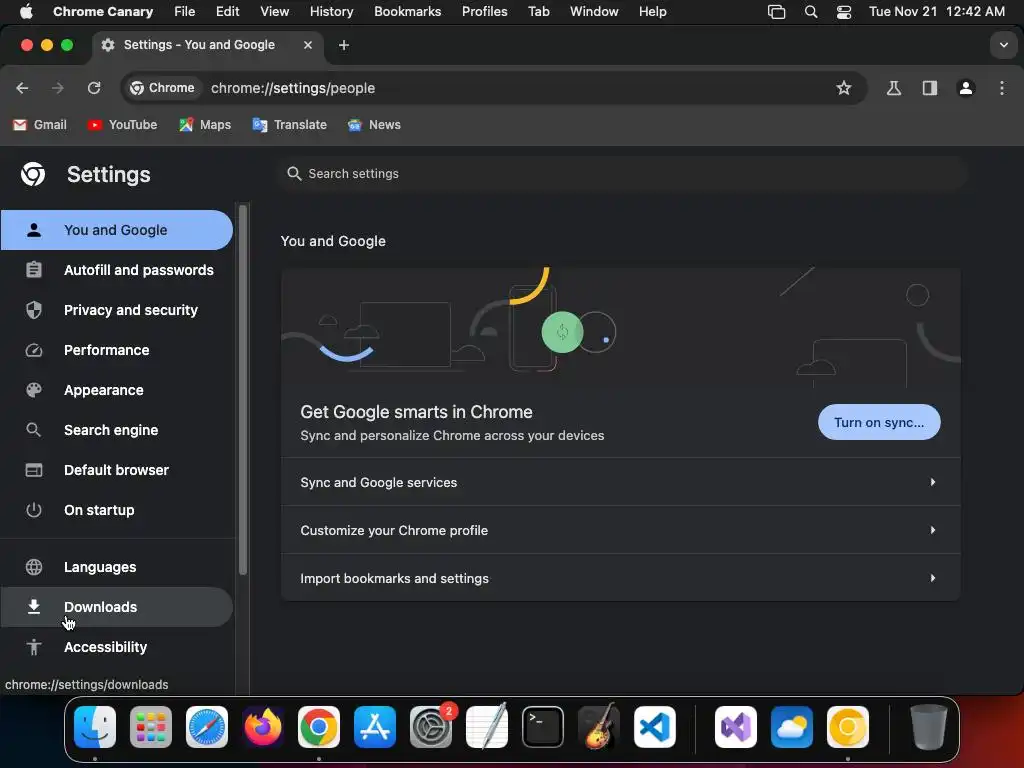Expand Import bookmarks and settings
Viewport: 1024px width, 768px height.
pos(620,578)
